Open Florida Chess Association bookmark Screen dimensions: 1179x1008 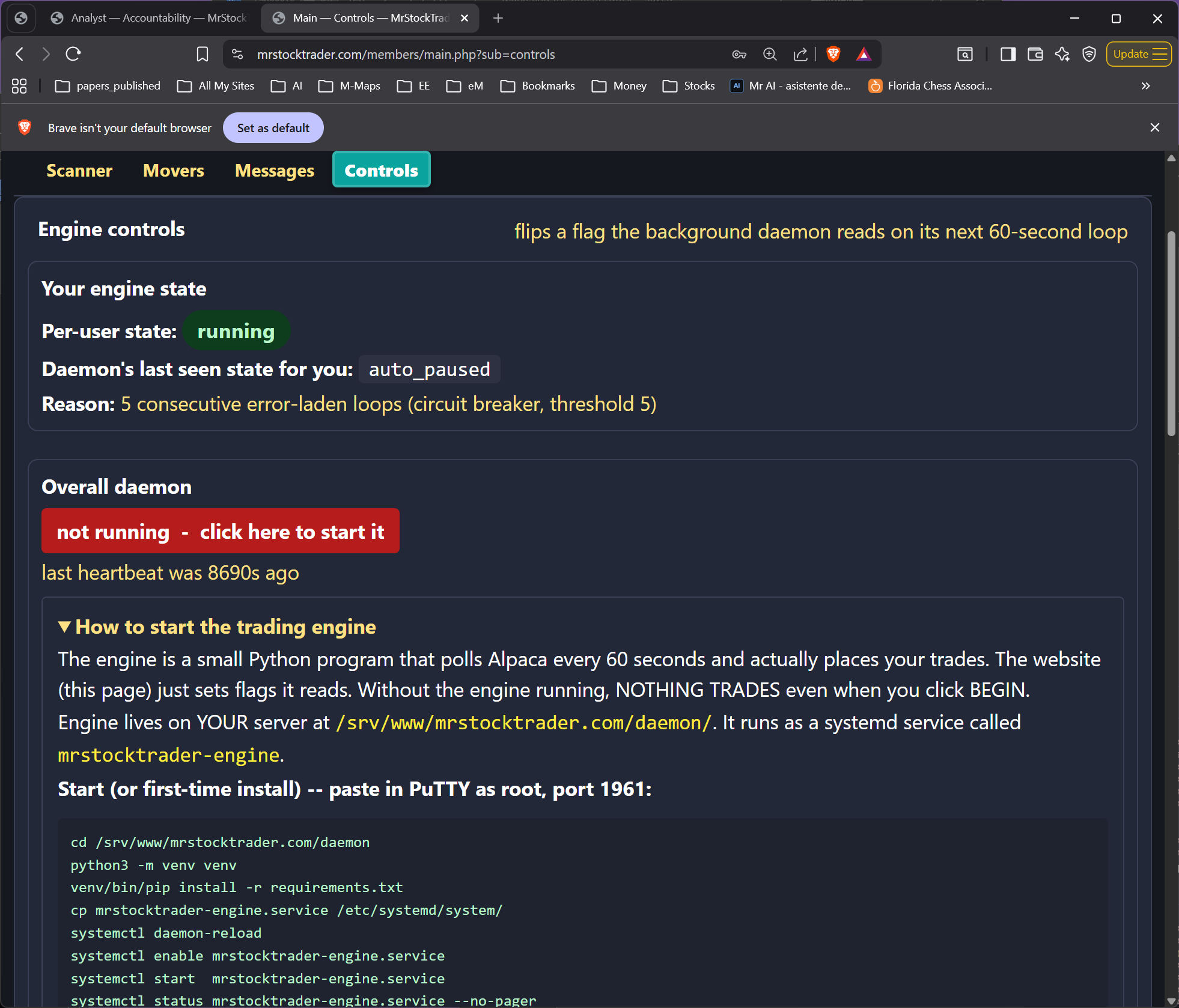[x=931, y=86]
